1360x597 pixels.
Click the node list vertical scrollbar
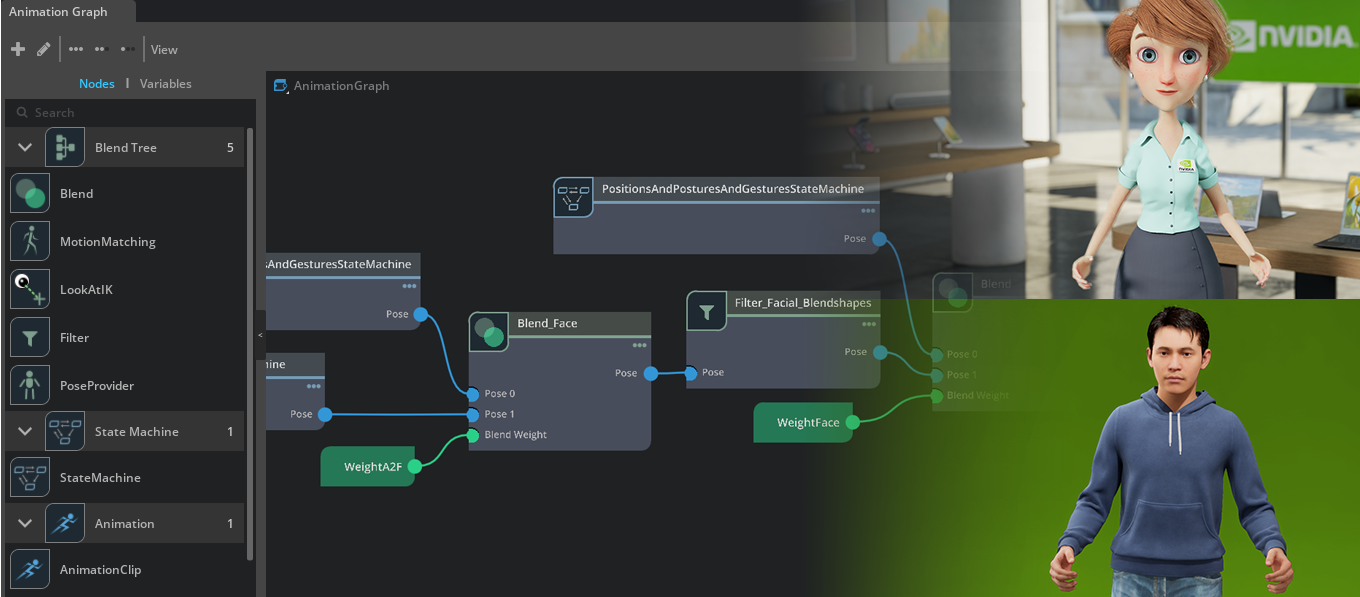(250, 343)
